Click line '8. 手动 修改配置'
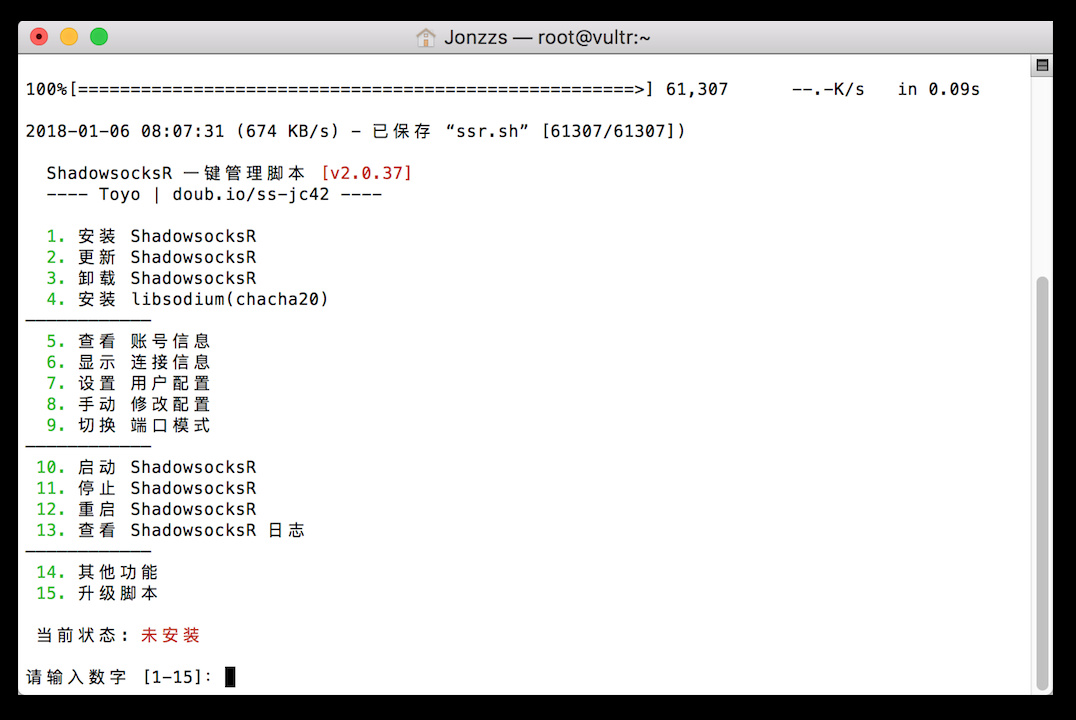Viewport: 1076px width, 720px height. [x=128, y=404]
